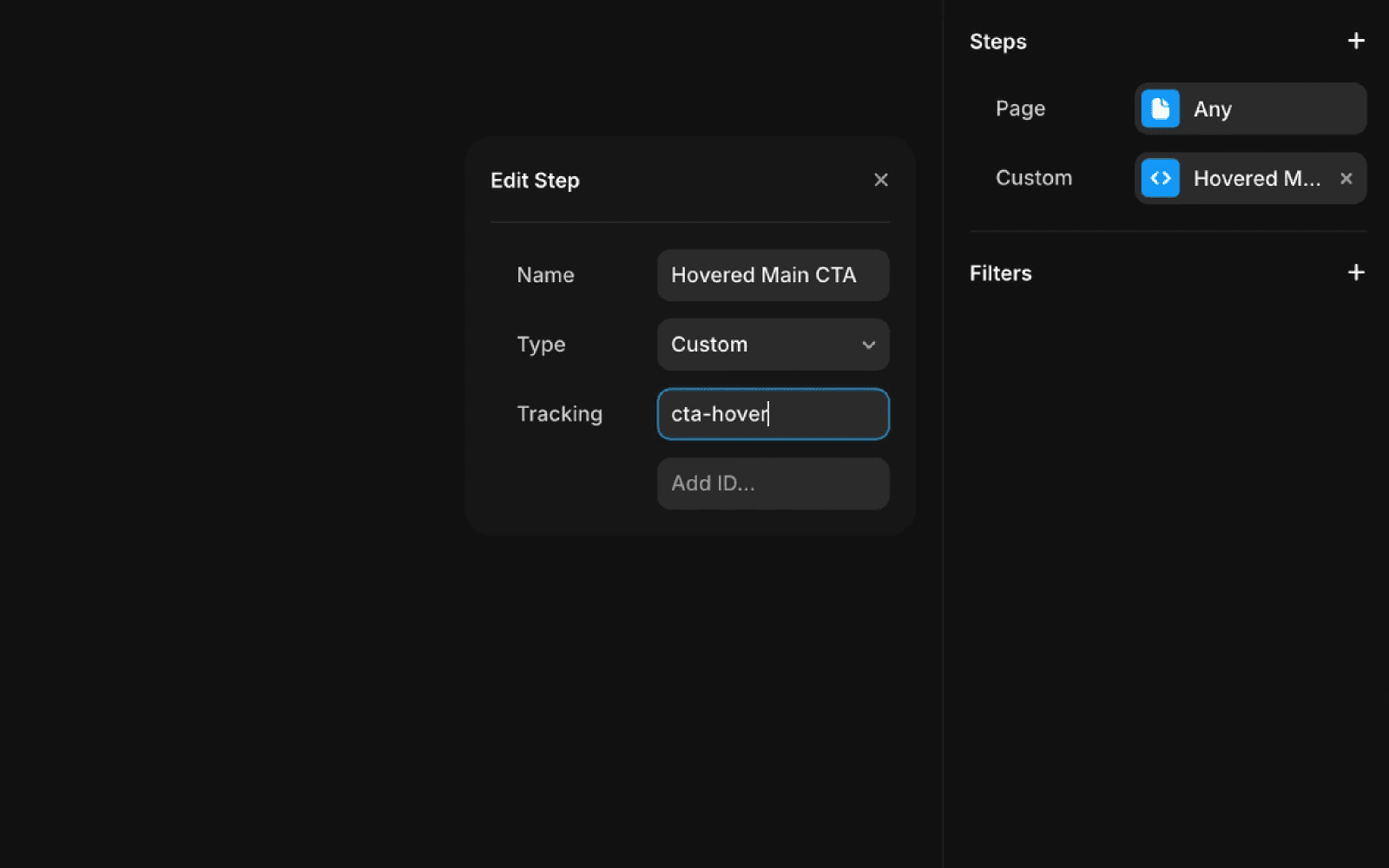
Task: Click the Tracking field containing cta-hover
Action: 773,414
